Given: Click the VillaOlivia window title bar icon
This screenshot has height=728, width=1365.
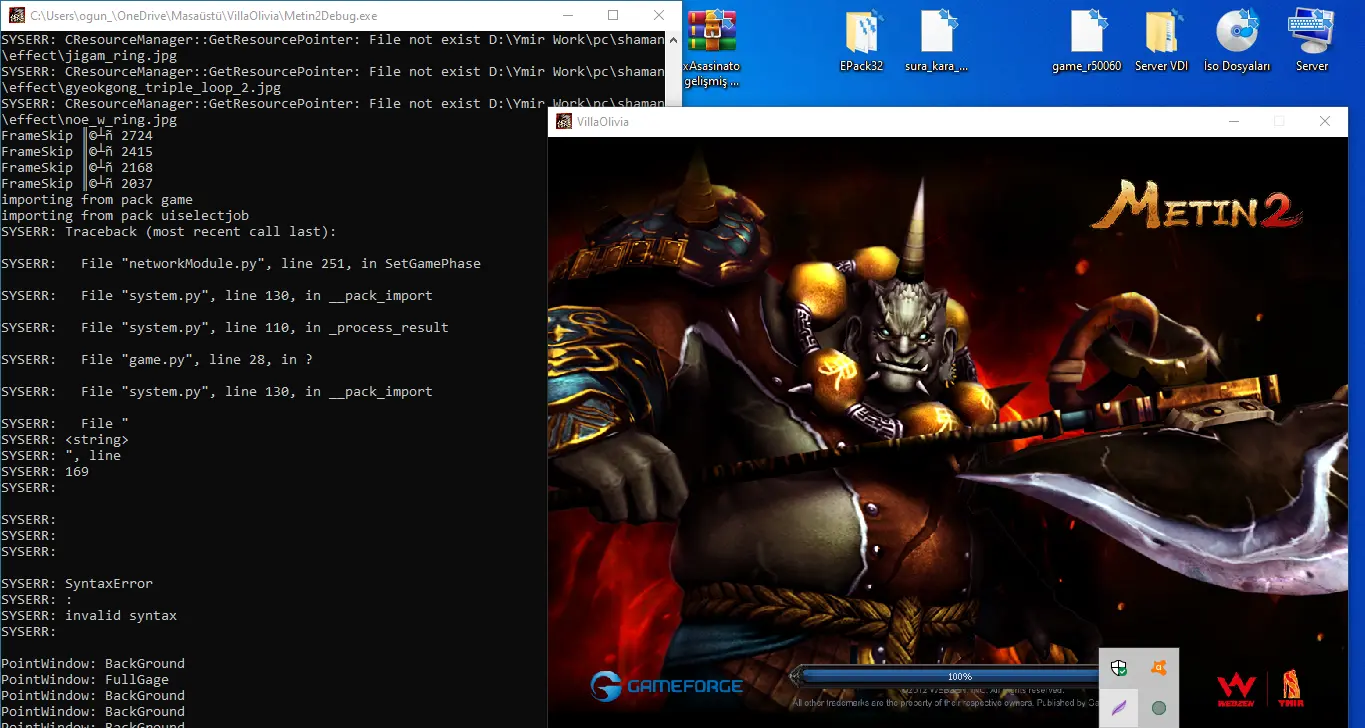Looking at the screenshot, I should [x=563, y=122].
